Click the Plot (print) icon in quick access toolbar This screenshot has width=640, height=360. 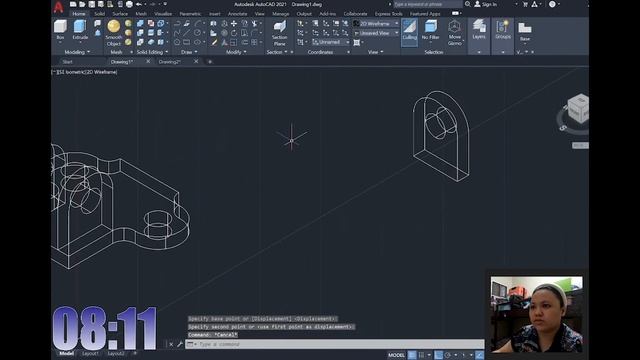[x=129, y=4]
